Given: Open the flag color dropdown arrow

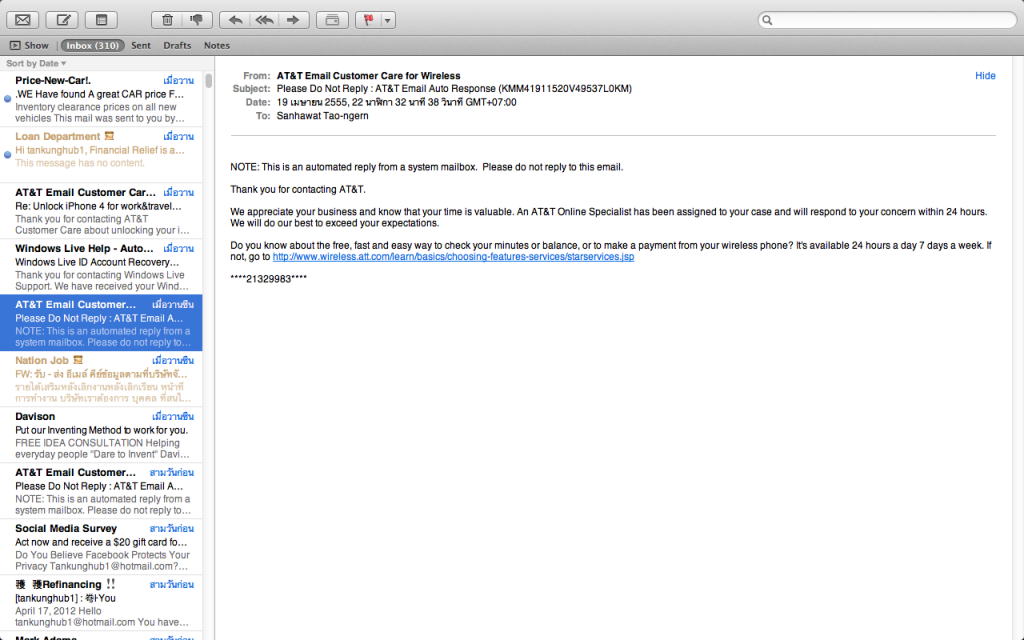Looking at the screenshot, I should point(388,19).
